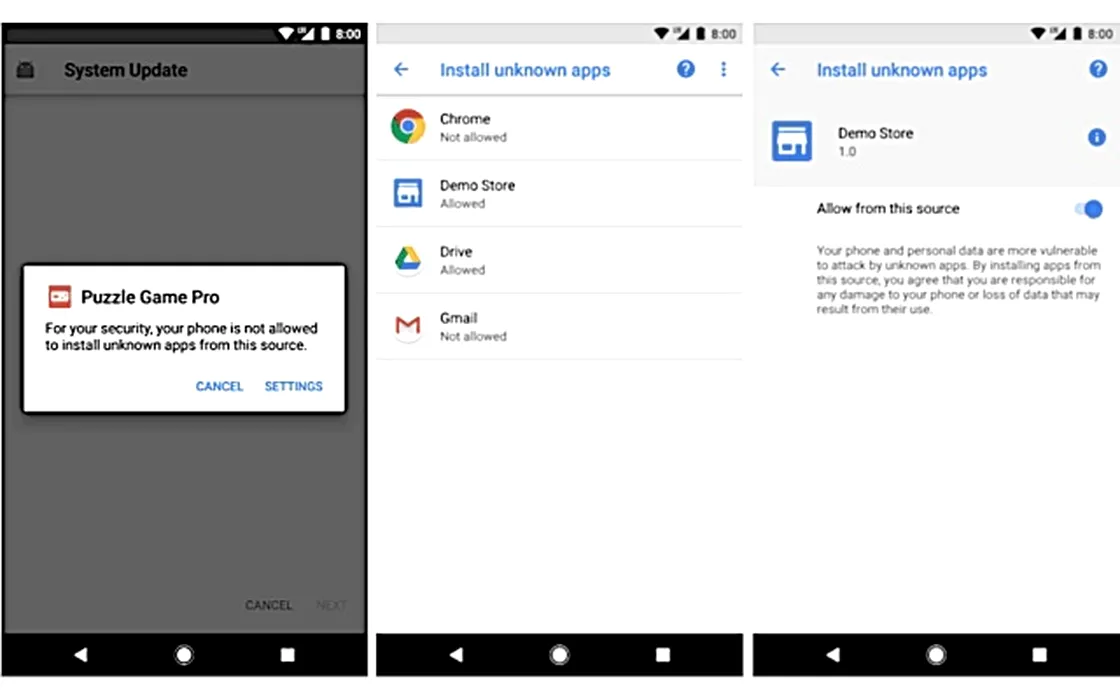1120x700 pixels.
Task: Toggle the Allow from this source switch
Action: [1088, 209]
